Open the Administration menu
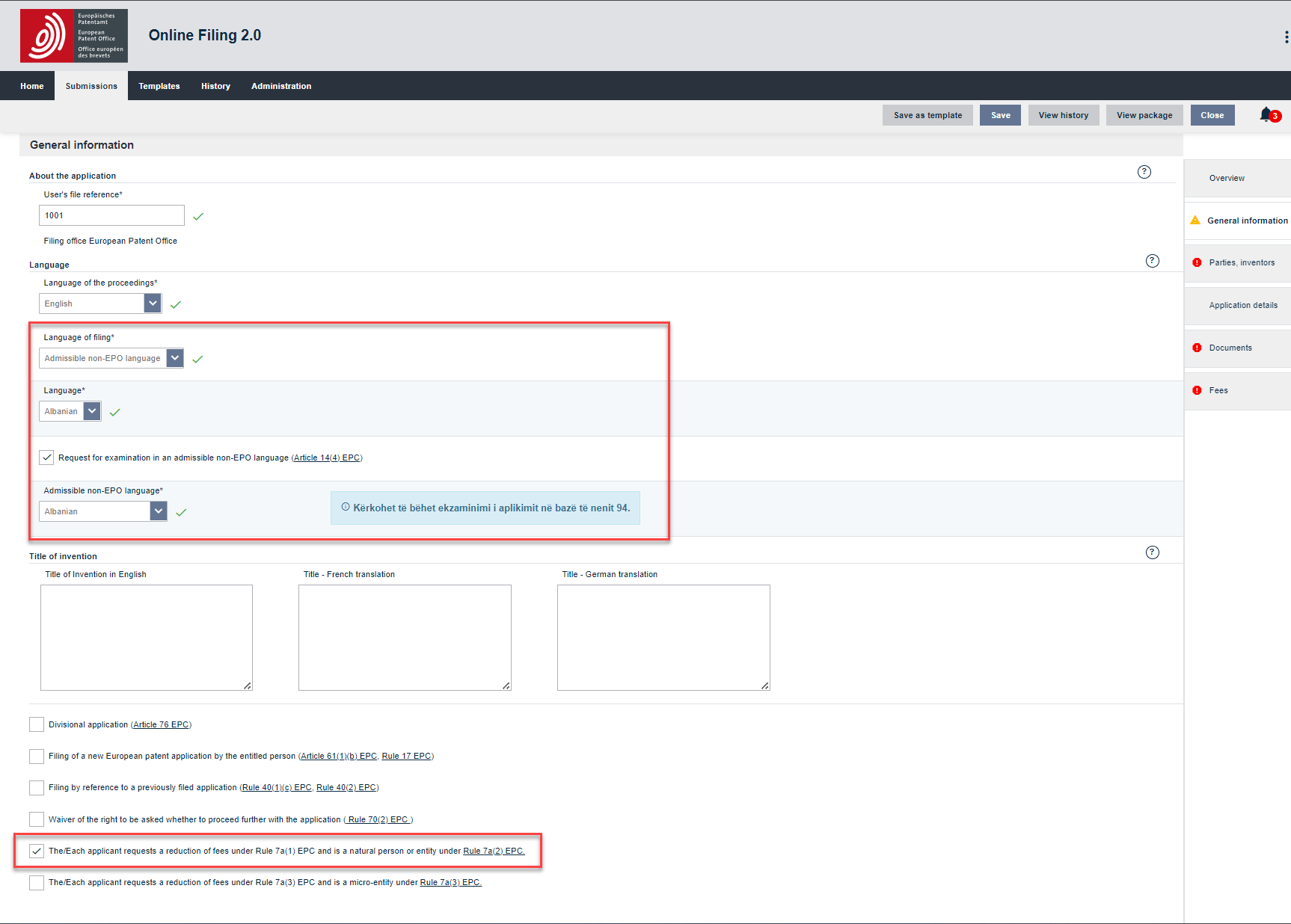This screenshot has height=924, width=1291. (x=281, y=86)
